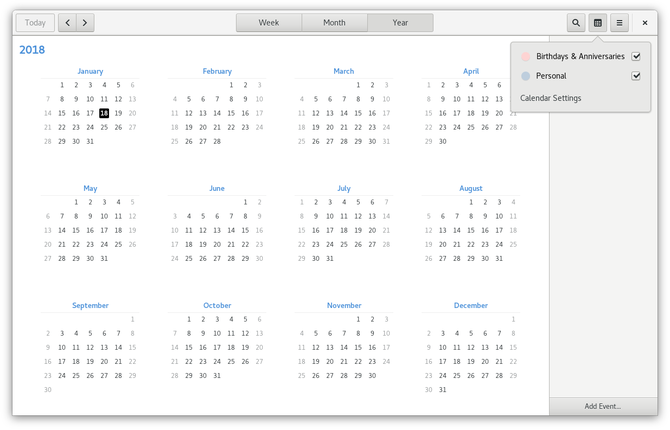
Task: Click the pink Birthdays color dot
Action: (526, 56)
